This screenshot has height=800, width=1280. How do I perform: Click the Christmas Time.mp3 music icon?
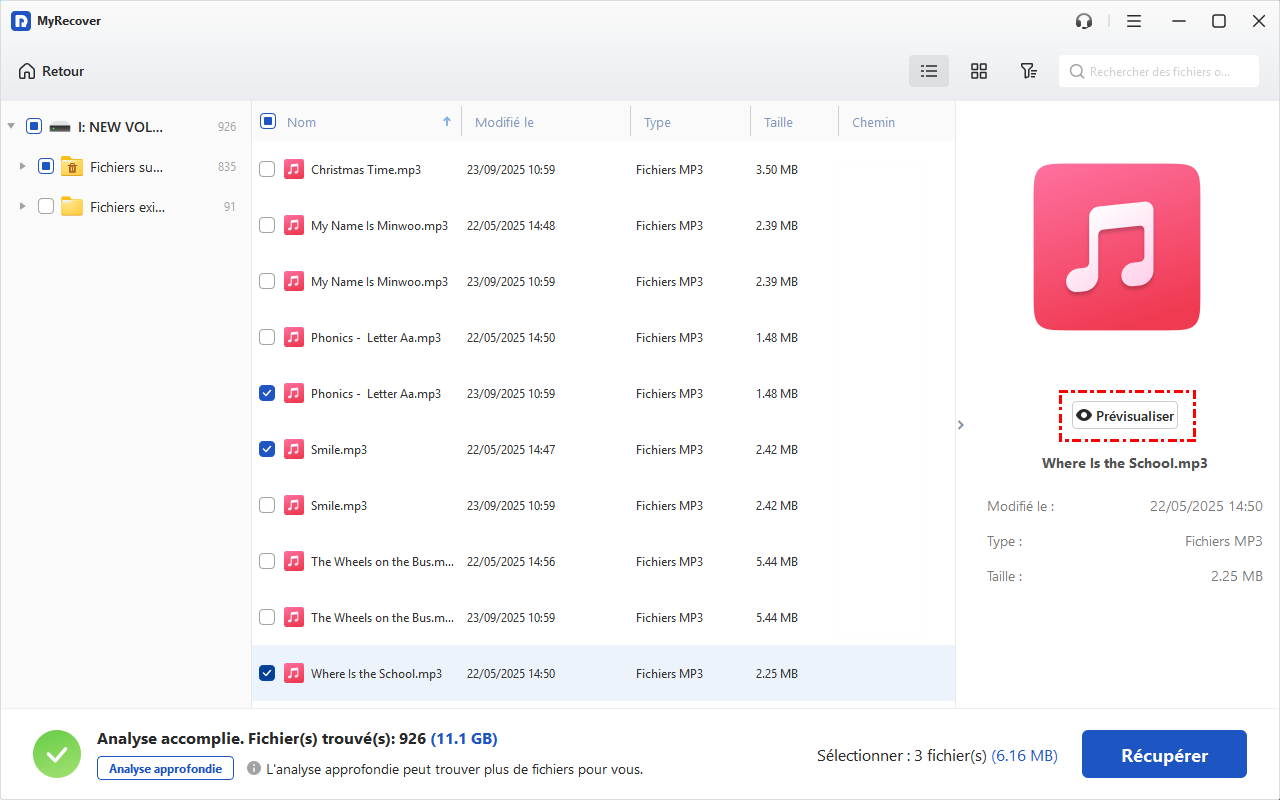coord(293,170)
